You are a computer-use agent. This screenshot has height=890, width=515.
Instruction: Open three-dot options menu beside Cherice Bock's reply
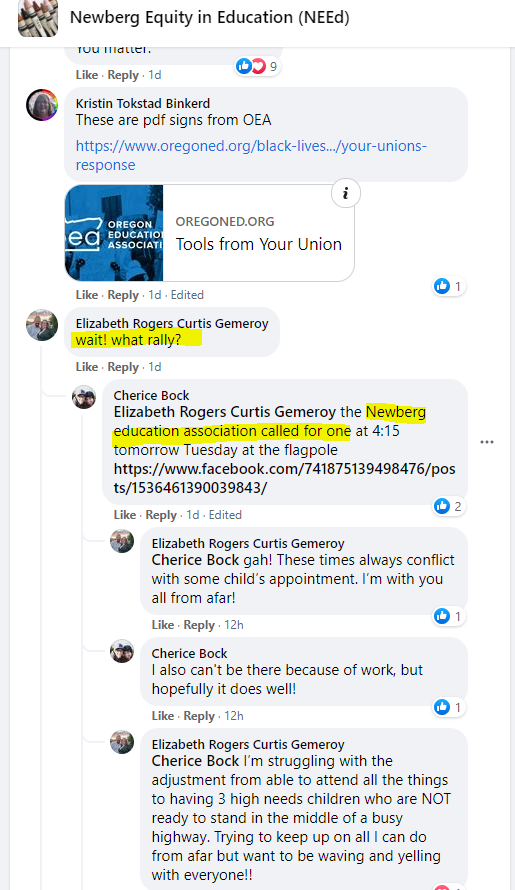coord(487,442)
